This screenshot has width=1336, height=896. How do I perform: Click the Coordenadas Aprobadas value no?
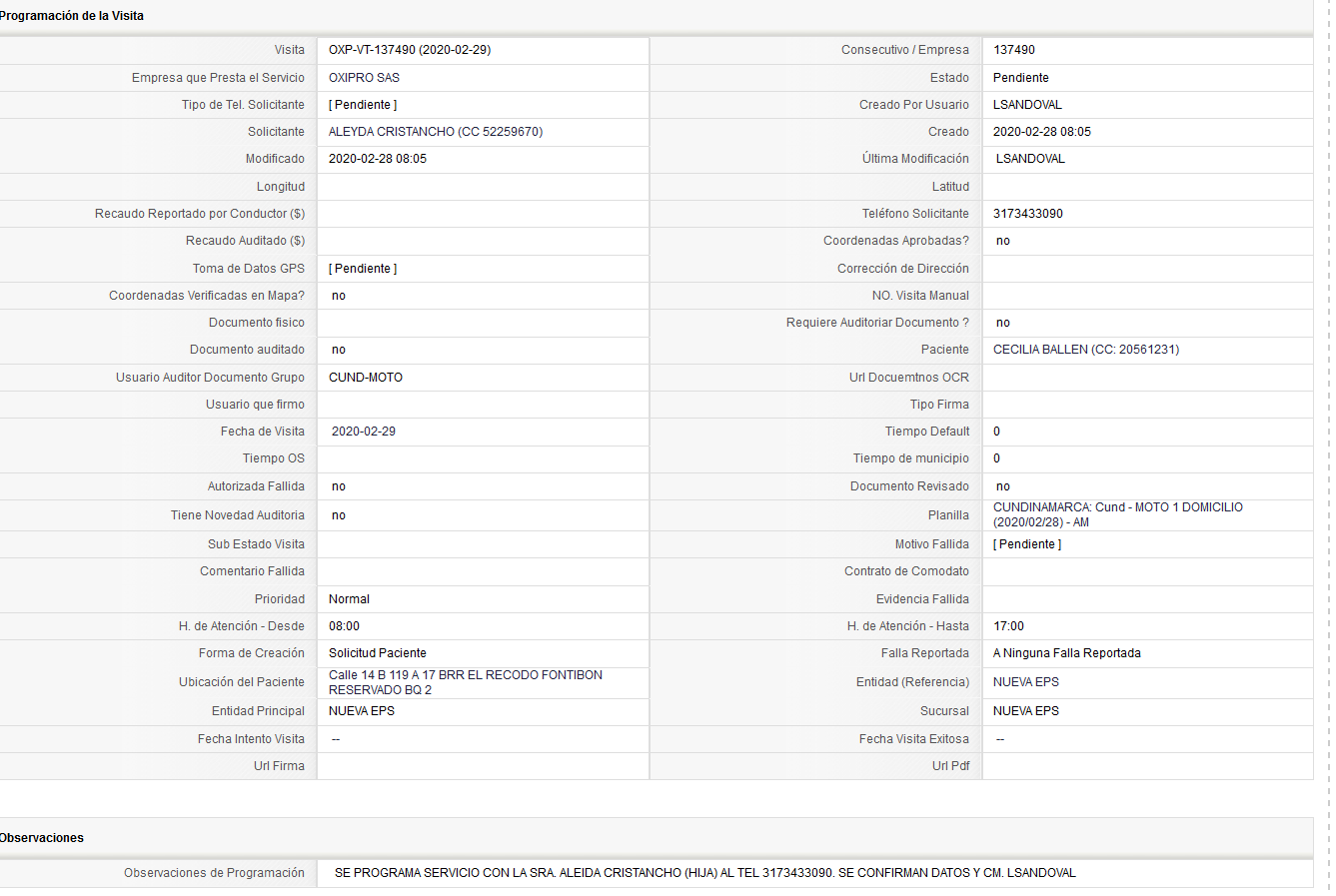tap(1003, 241)
